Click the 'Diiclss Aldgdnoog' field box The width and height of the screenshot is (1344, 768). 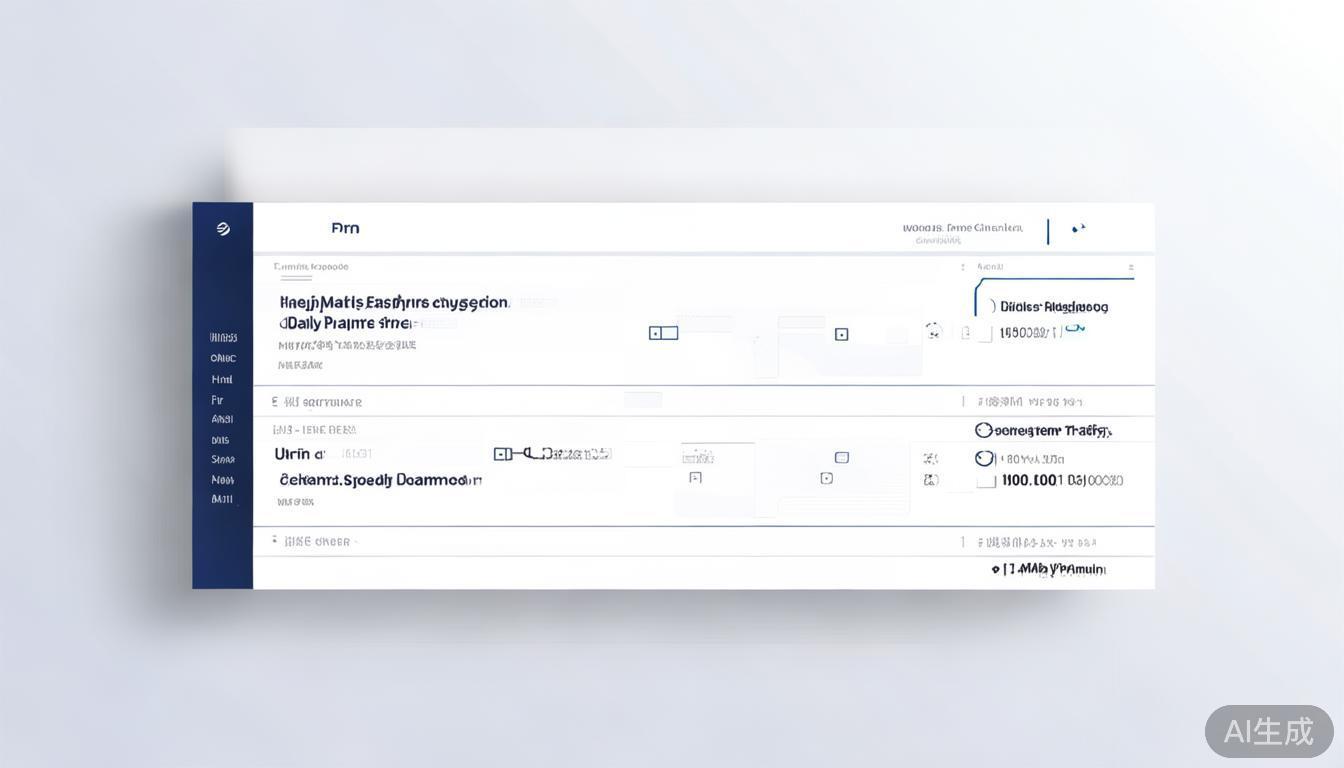point(1053,307)
